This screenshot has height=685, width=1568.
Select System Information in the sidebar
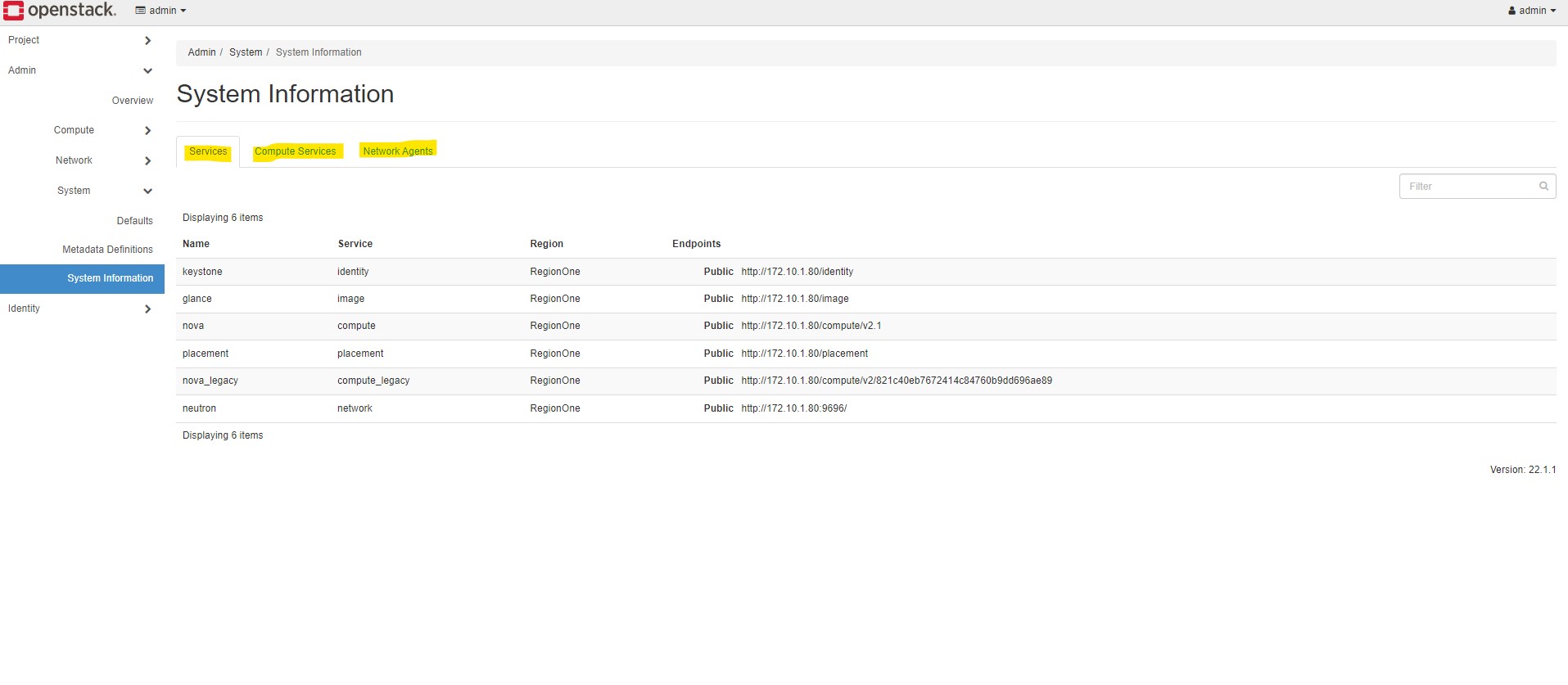click(82, 278)
